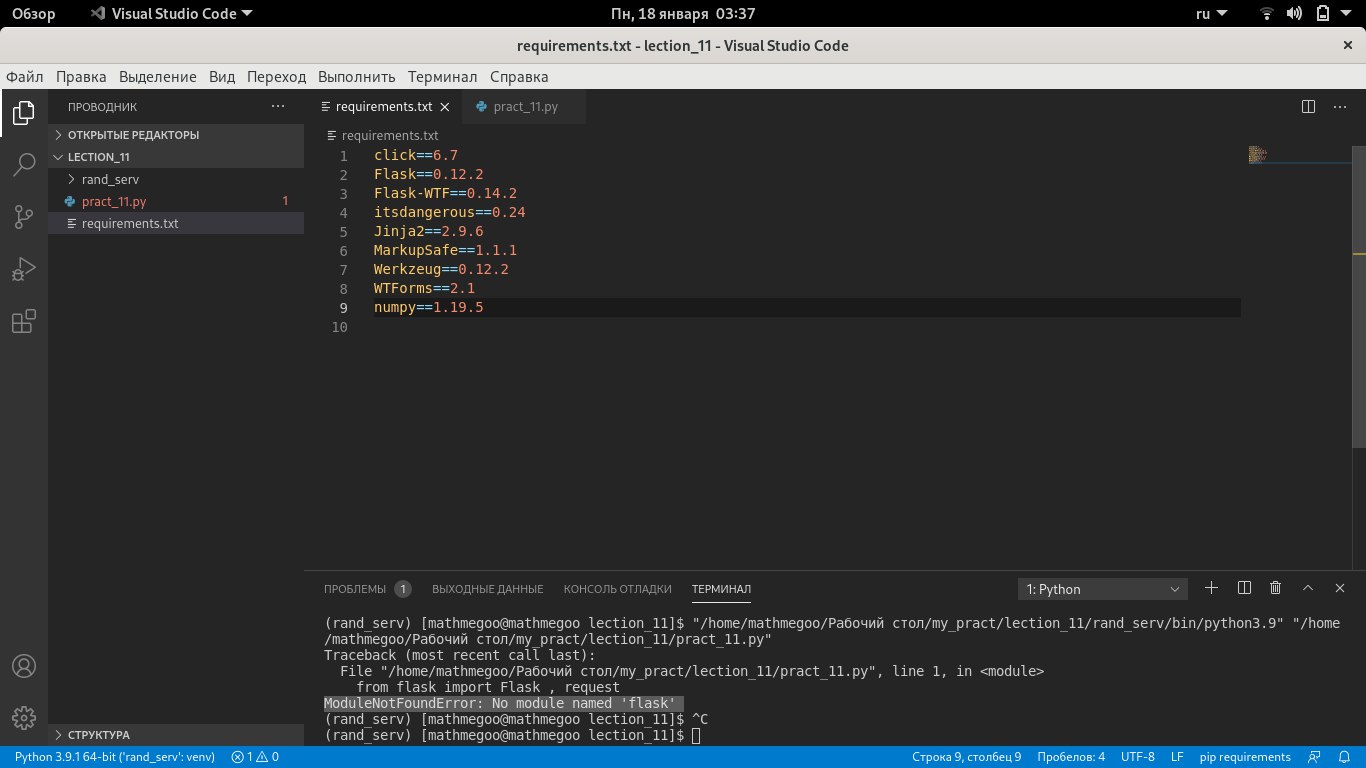
Task: Click the 'numpy==1.19.5' line
Action: (428, 307)
